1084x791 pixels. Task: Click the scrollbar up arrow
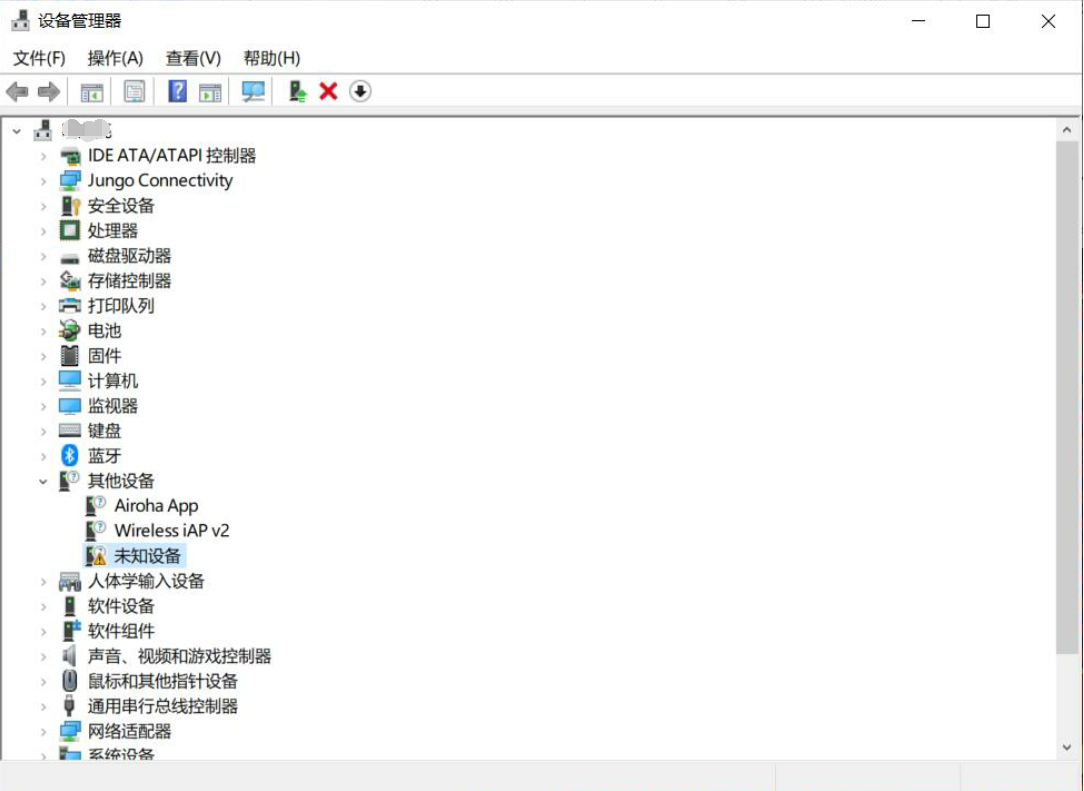[x=1067, y=130]
